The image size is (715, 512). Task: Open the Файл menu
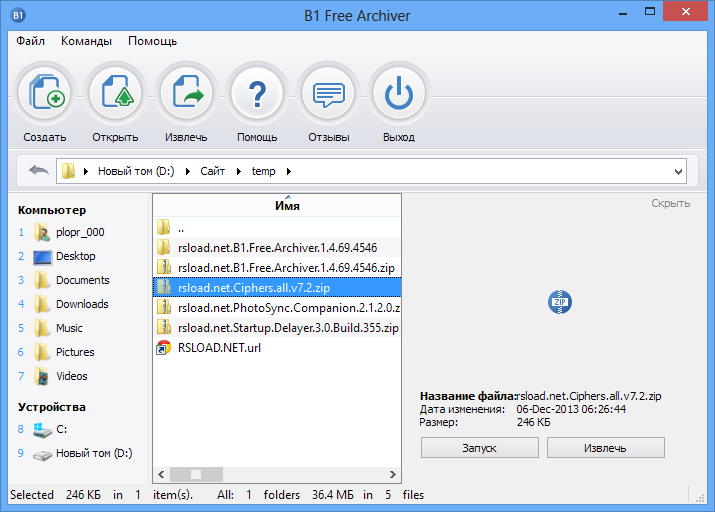click(x=31, y=41)
